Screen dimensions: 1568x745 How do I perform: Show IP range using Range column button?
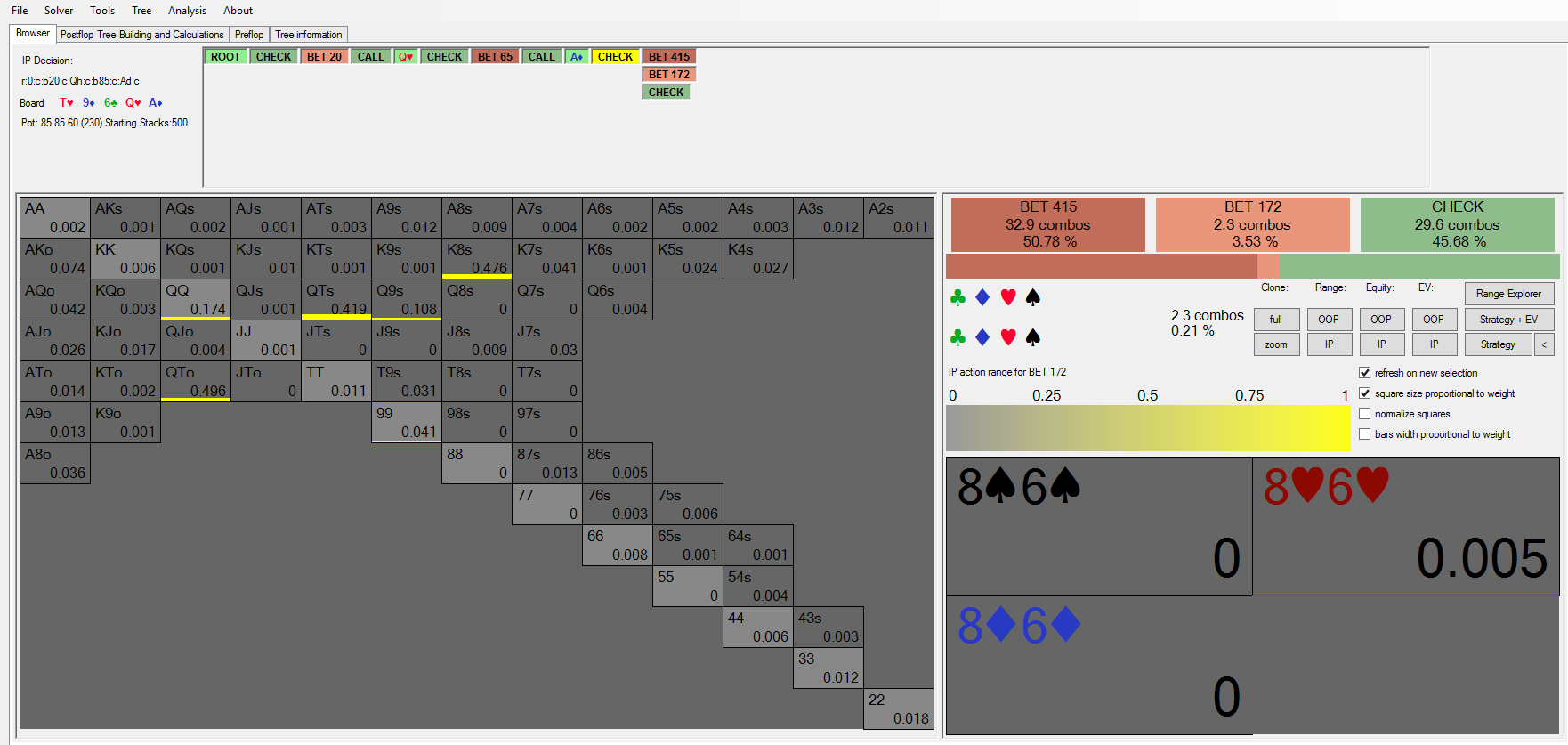click(x=1330, y=344)
